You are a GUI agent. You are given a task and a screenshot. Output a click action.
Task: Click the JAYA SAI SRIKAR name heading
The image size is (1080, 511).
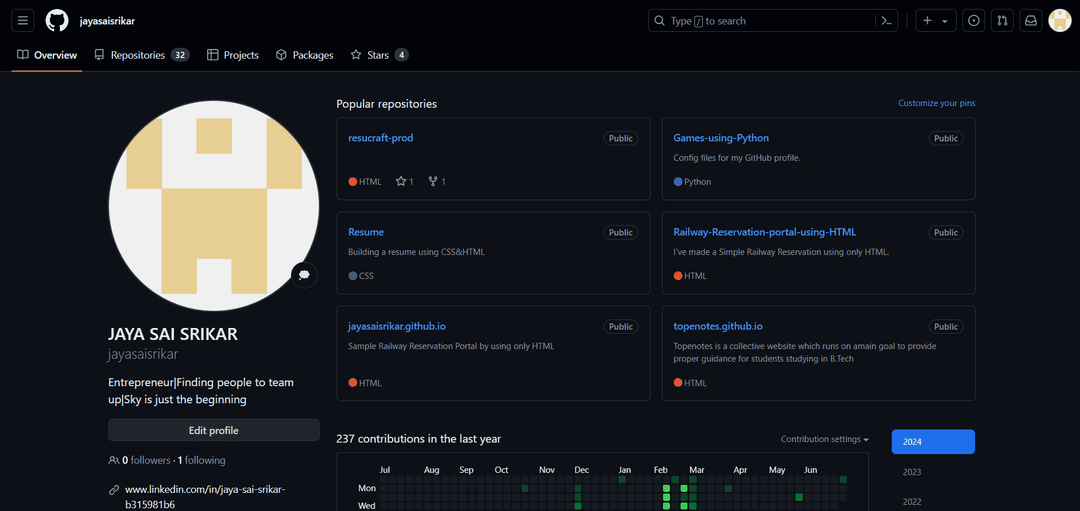point(173,335)
